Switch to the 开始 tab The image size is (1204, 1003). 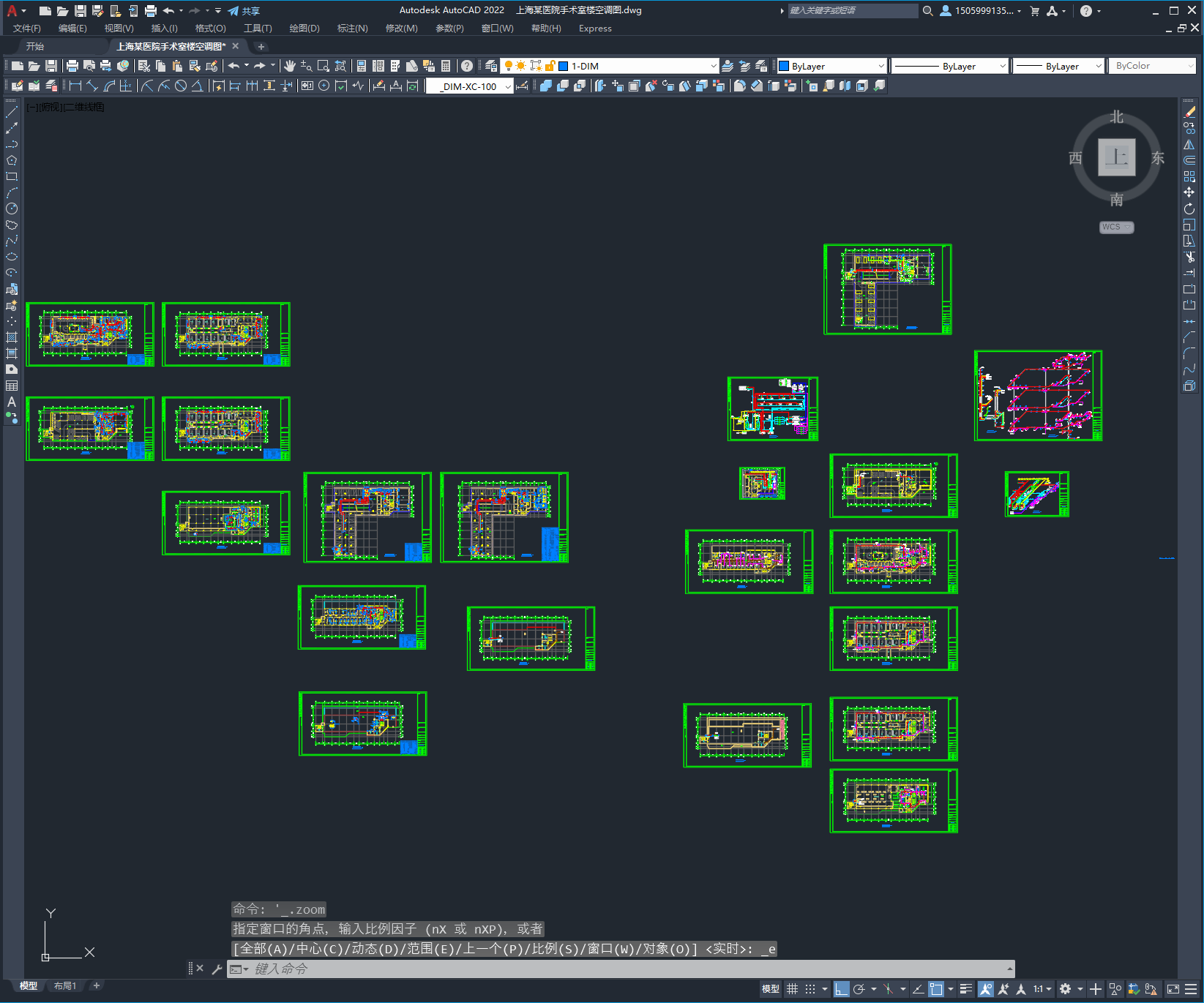click(35, 46)
